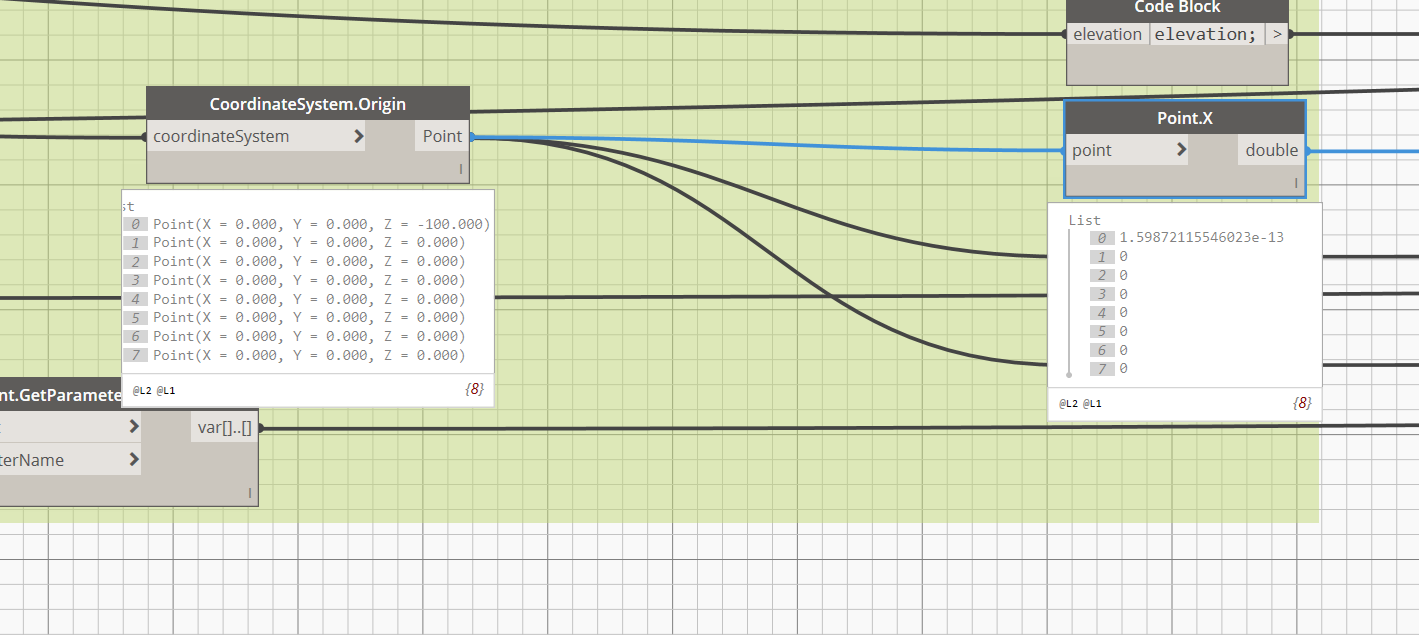The image size is (1419, 635).
Task: Click the var[]..[] output port
Action: pyautogui.click(x=225, y=428)
